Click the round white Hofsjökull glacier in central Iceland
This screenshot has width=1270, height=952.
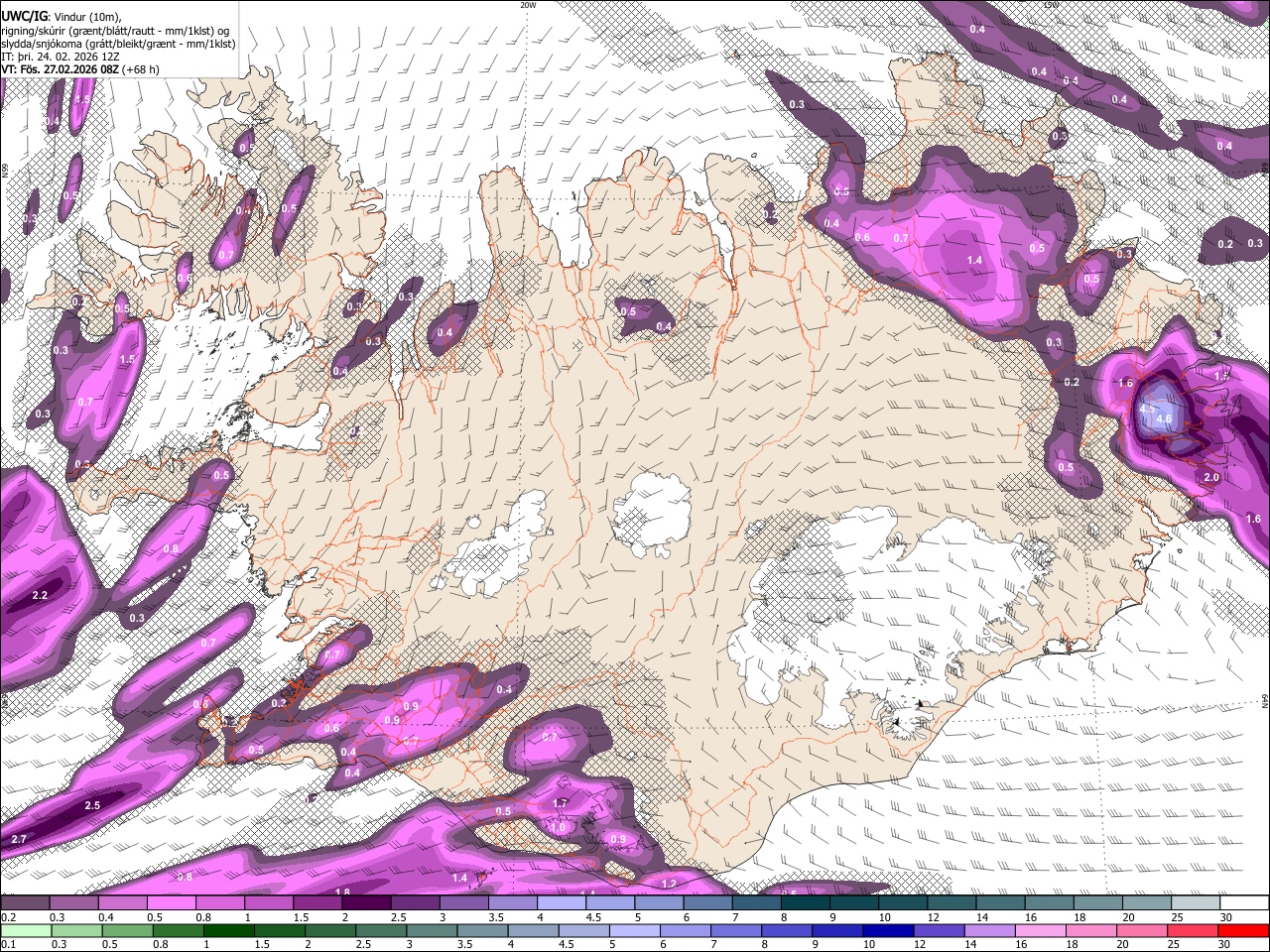tap(652, 514)
